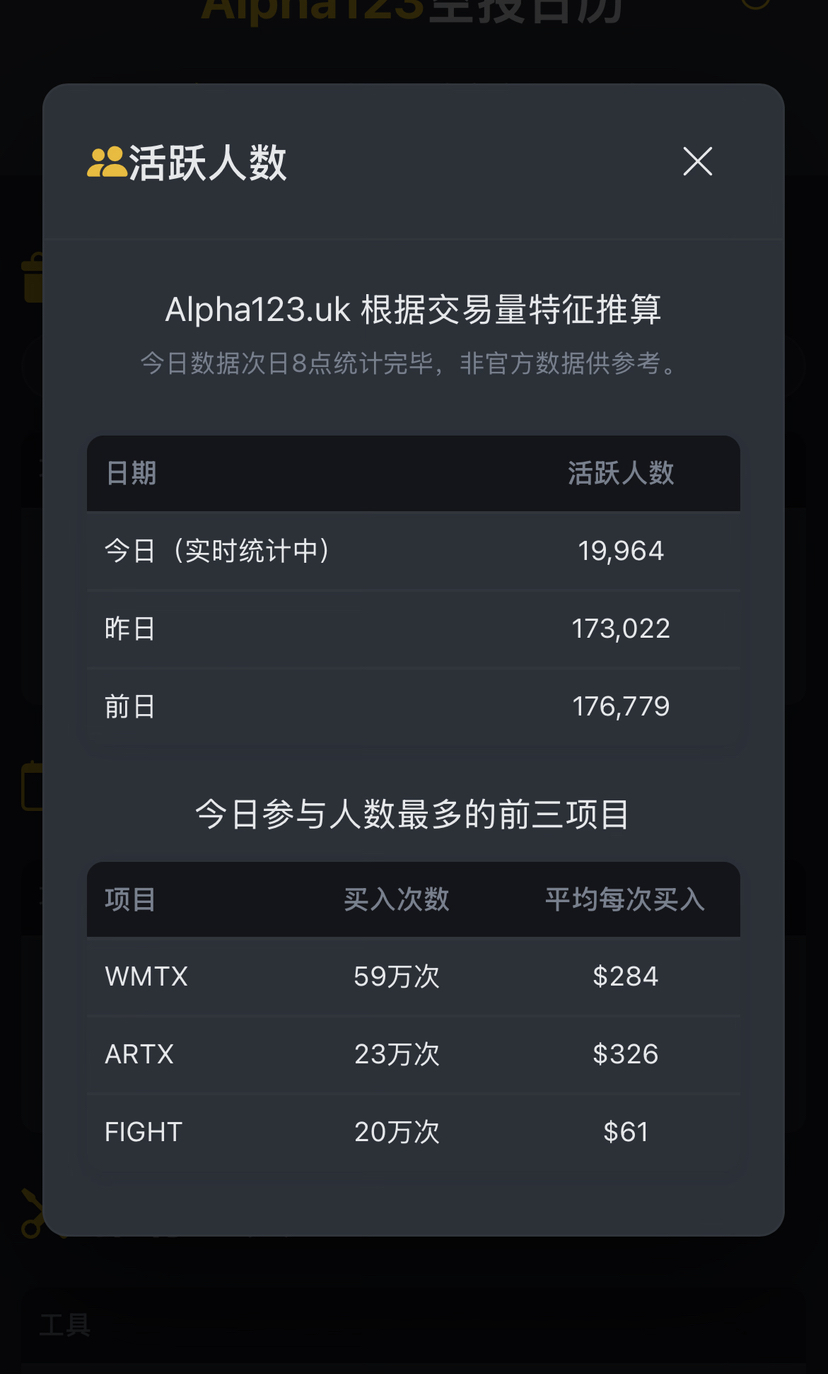Click the 59万次 buy count value
The height and width of the screenshot is (1374, 828).
[396, 976]
